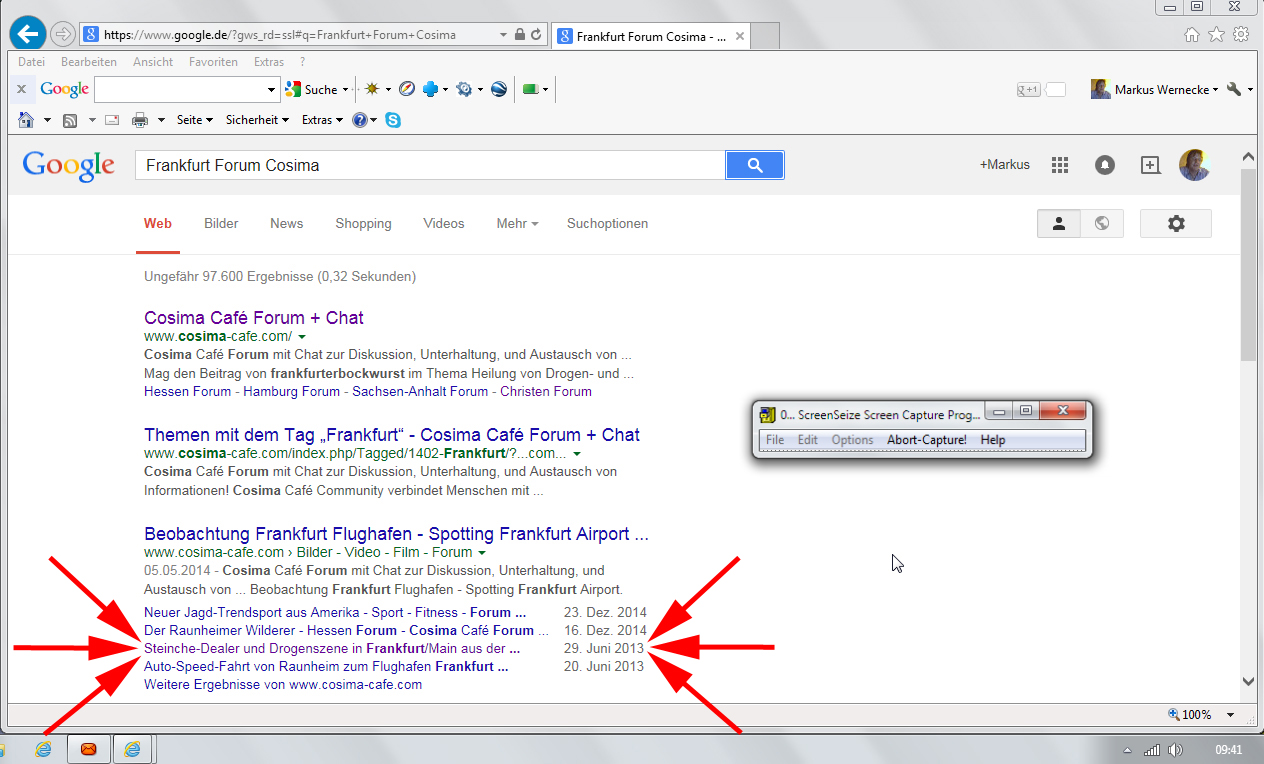Screen dimensions: 1264x764
Task: Open Themen mit dem Tag Frankfurt result
Action: coord(392,435)
